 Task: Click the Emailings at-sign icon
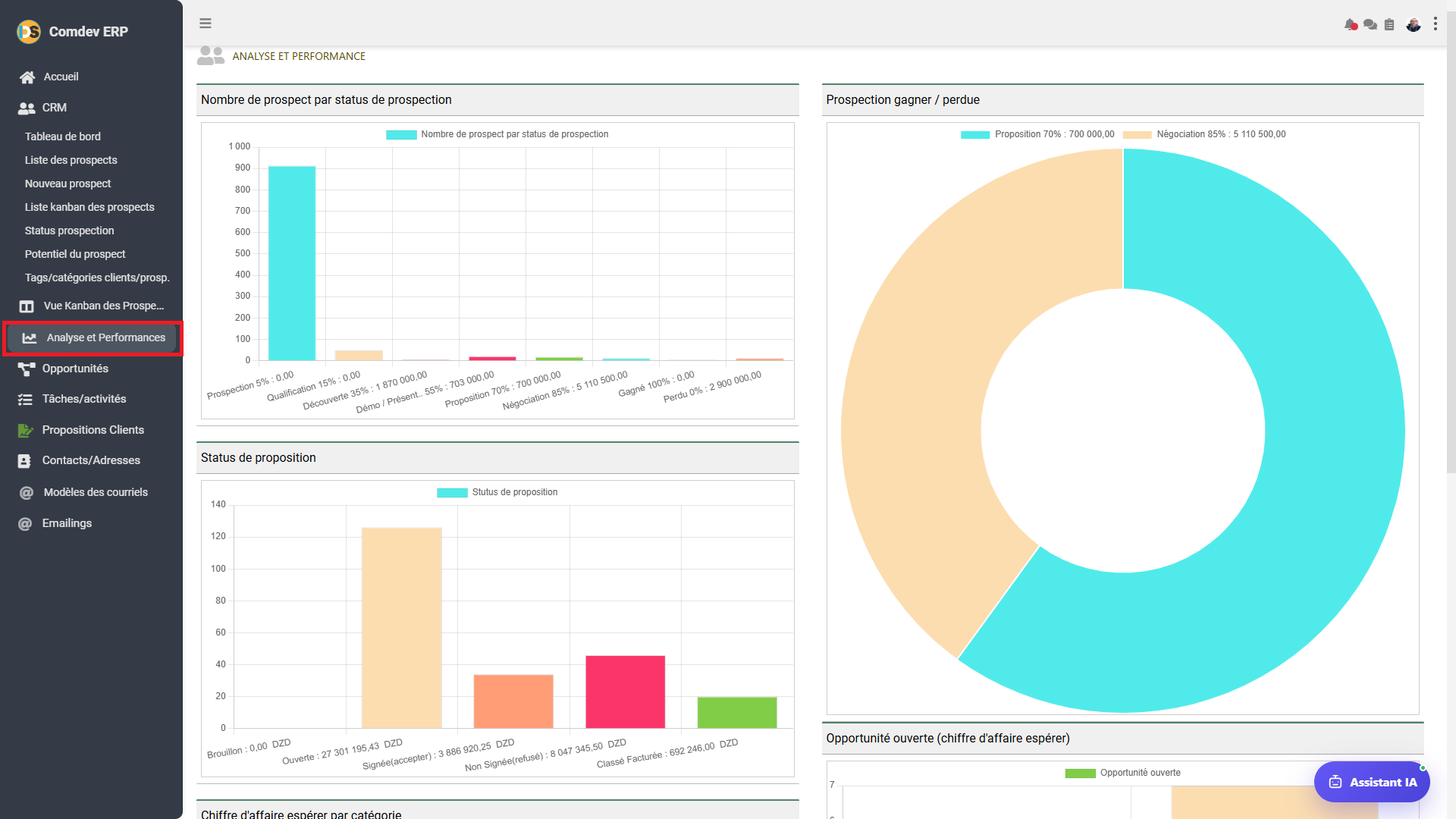25,524
